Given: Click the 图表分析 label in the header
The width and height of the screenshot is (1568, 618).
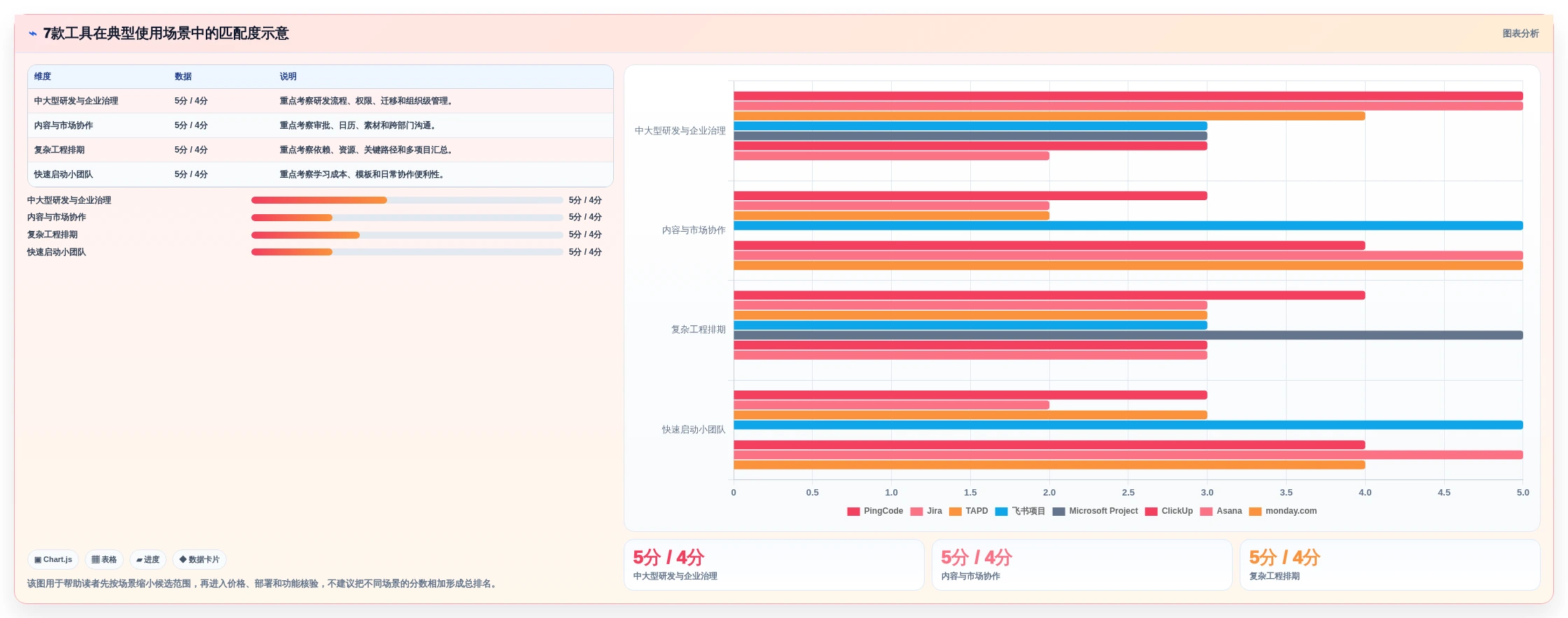Looking at the screenshot, I should pos(1520,34).
